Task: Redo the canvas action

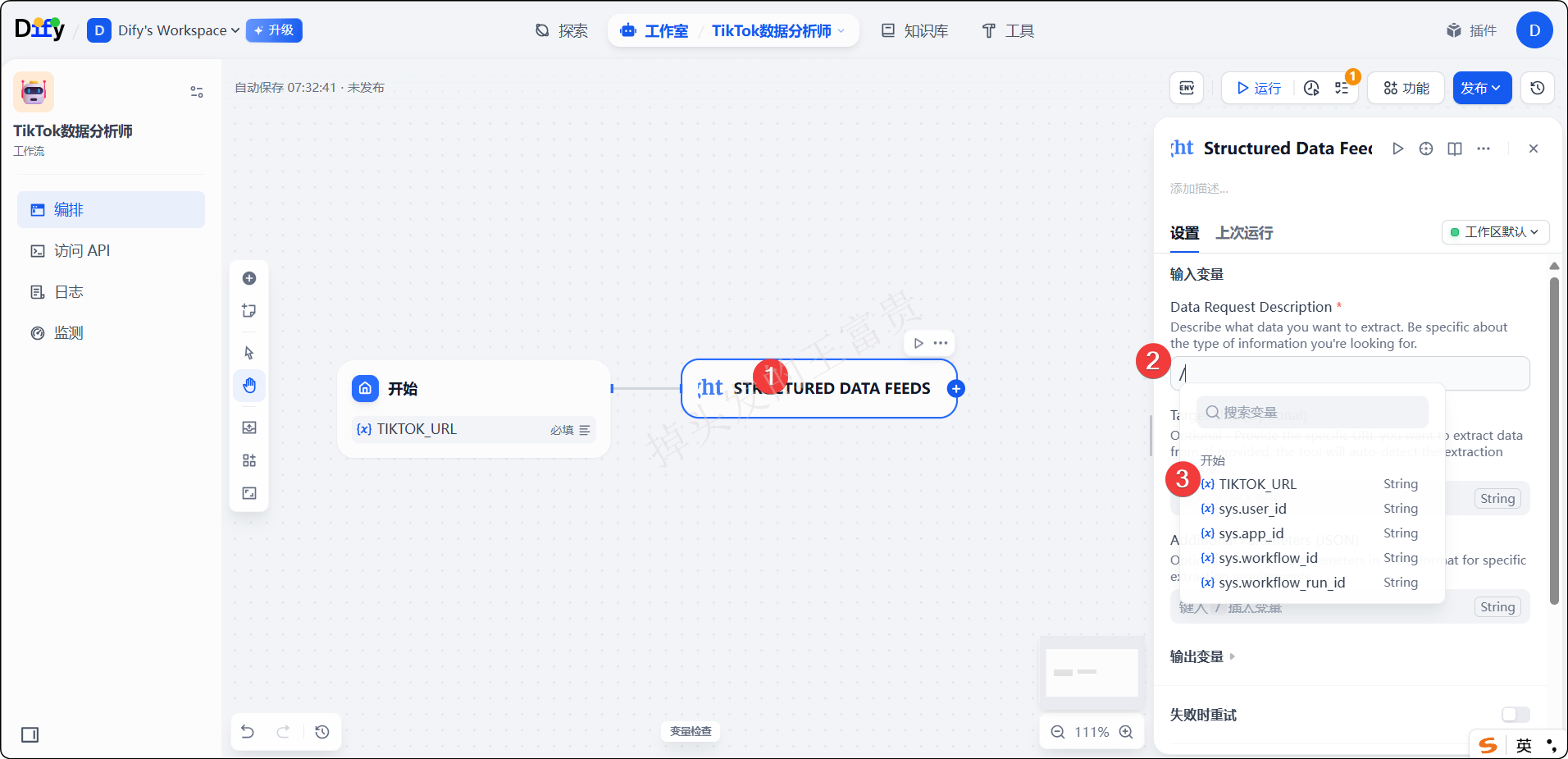Action: pos(283,731)
